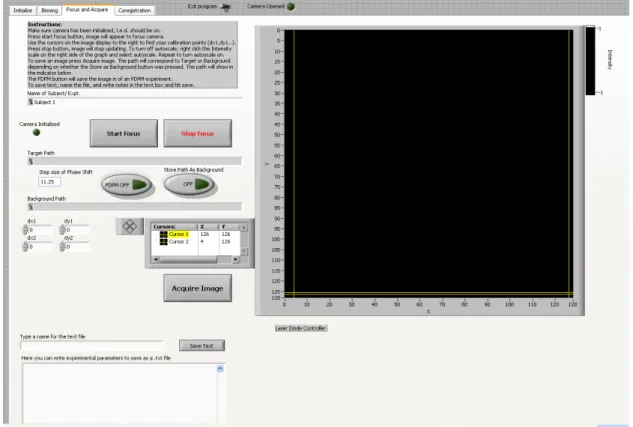The width and height of the screenshot is (633, 427).
Task: Click the horizontal yellow cursor line on graph
Action: click(x=429, y=293)
